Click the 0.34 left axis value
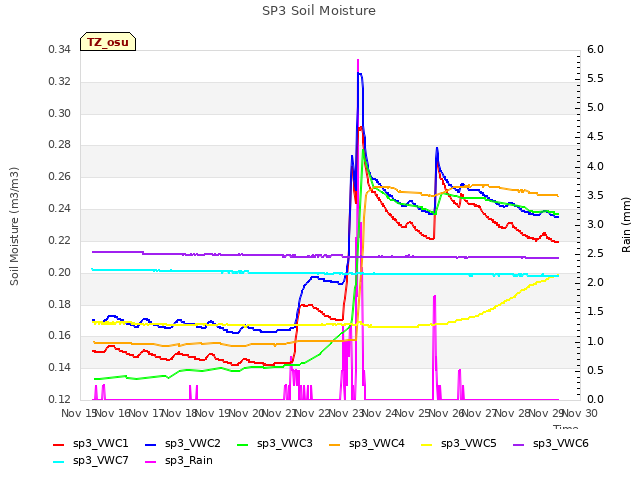 point(60,50)
